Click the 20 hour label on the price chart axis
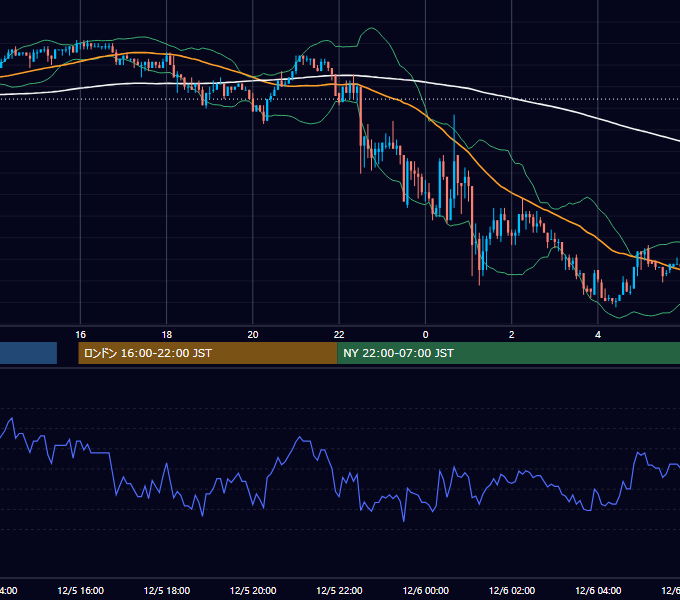This screenshot has height=600, width=680. point(253,335)
